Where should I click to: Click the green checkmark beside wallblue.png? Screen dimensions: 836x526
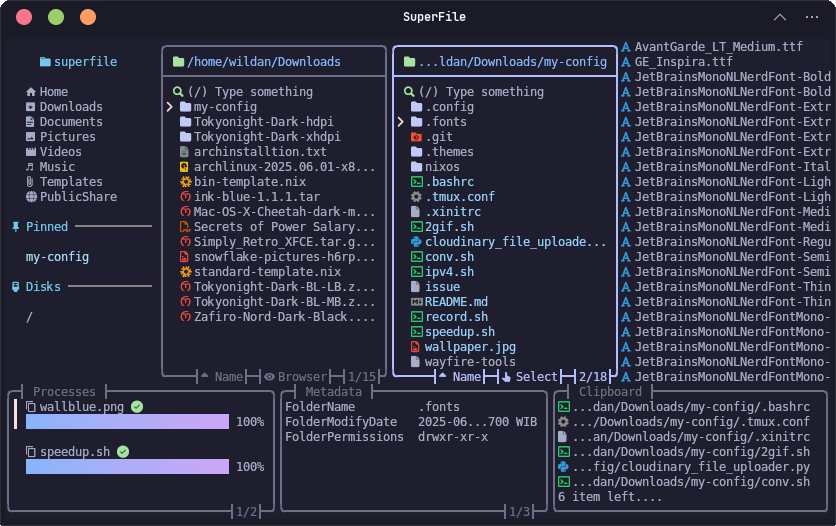click(137, 407)
